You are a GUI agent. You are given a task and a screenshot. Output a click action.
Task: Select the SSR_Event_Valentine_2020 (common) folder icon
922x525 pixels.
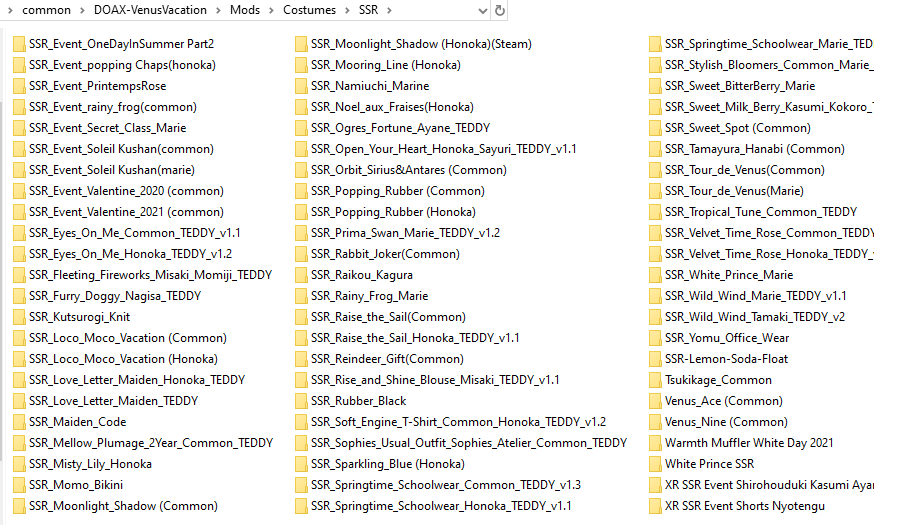[x=19, y=191]
